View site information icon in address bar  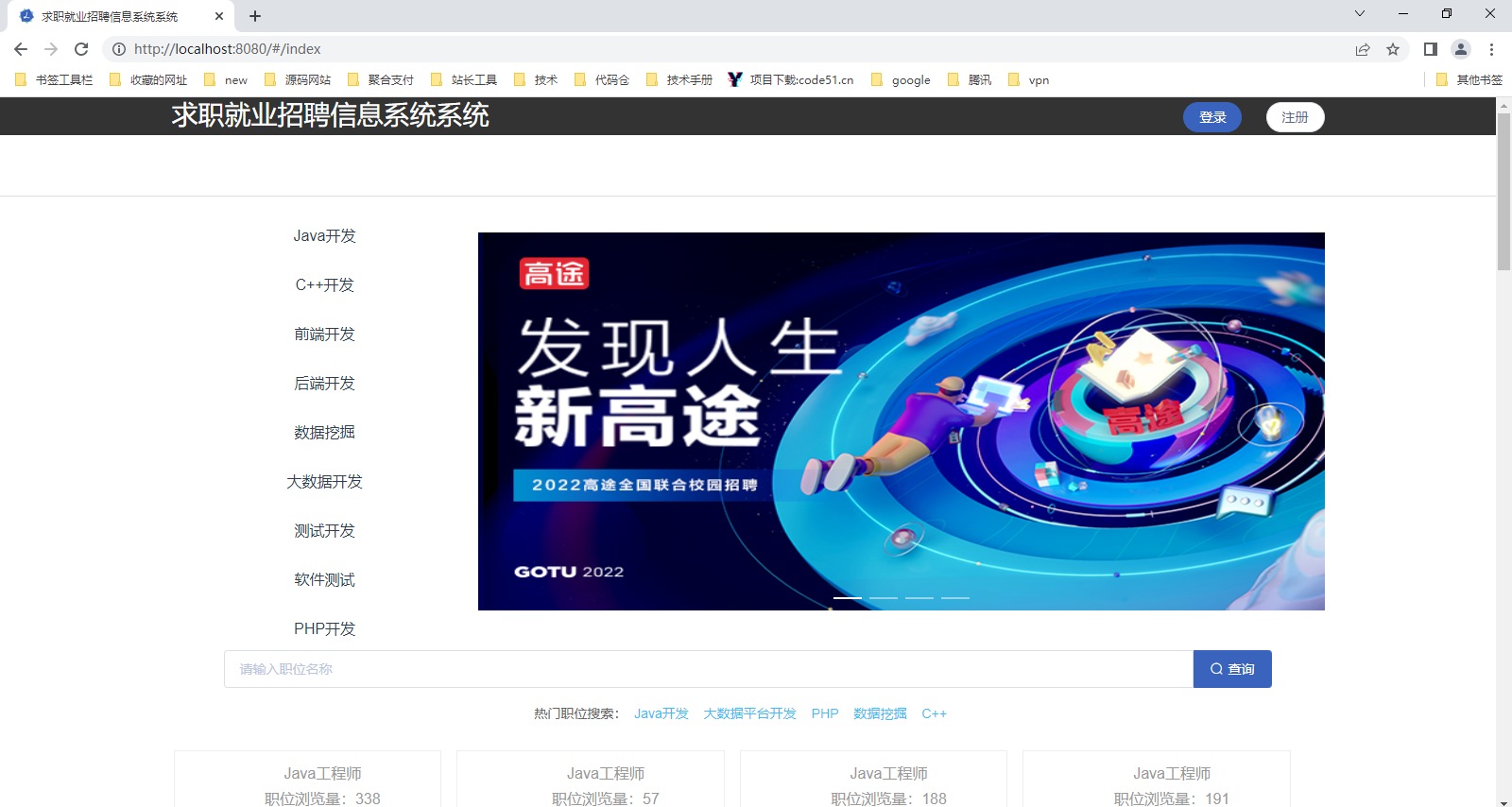click(x=119, y=49)
